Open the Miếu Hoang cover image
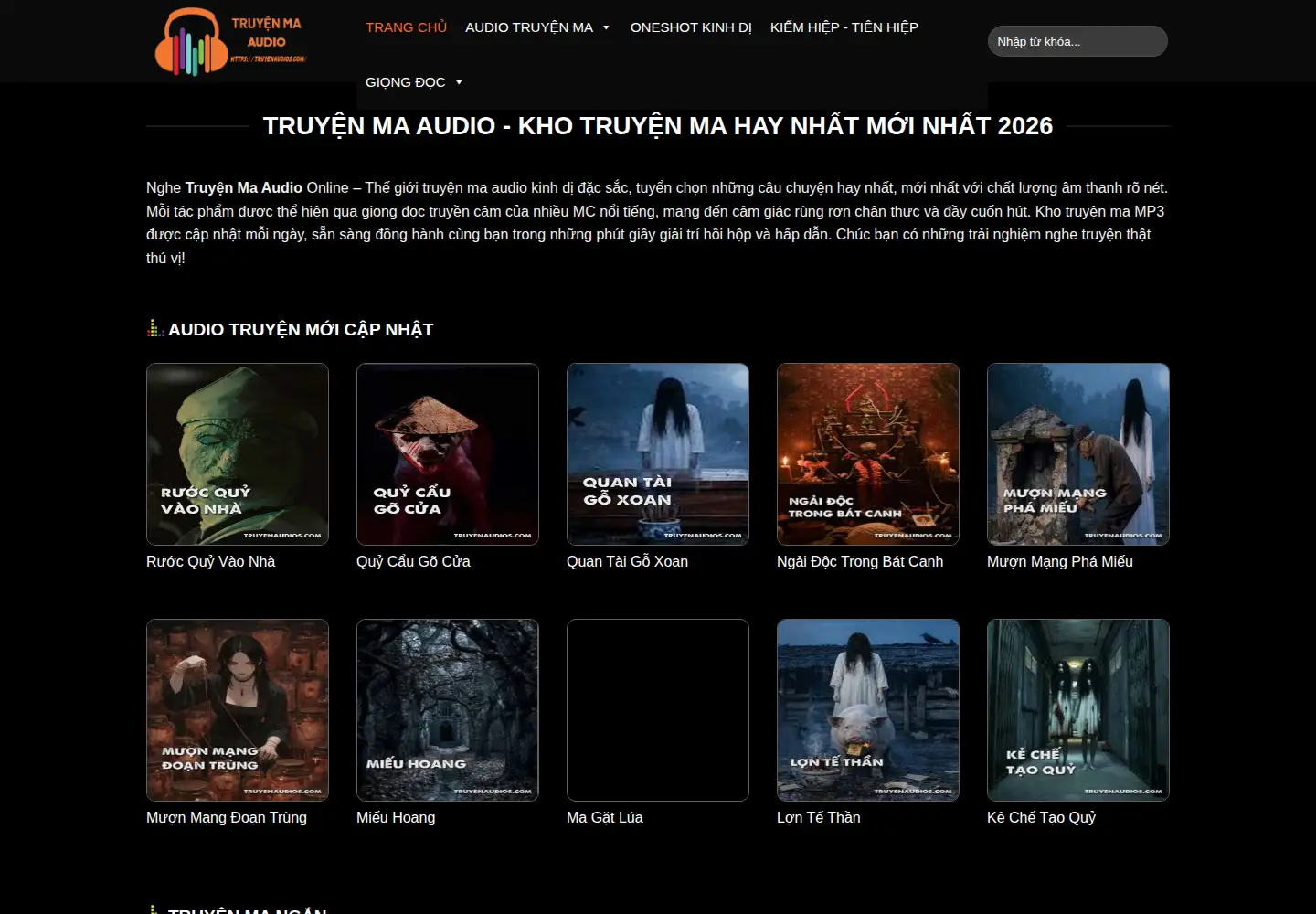The image size is (1316, 914). click(448, 710)
